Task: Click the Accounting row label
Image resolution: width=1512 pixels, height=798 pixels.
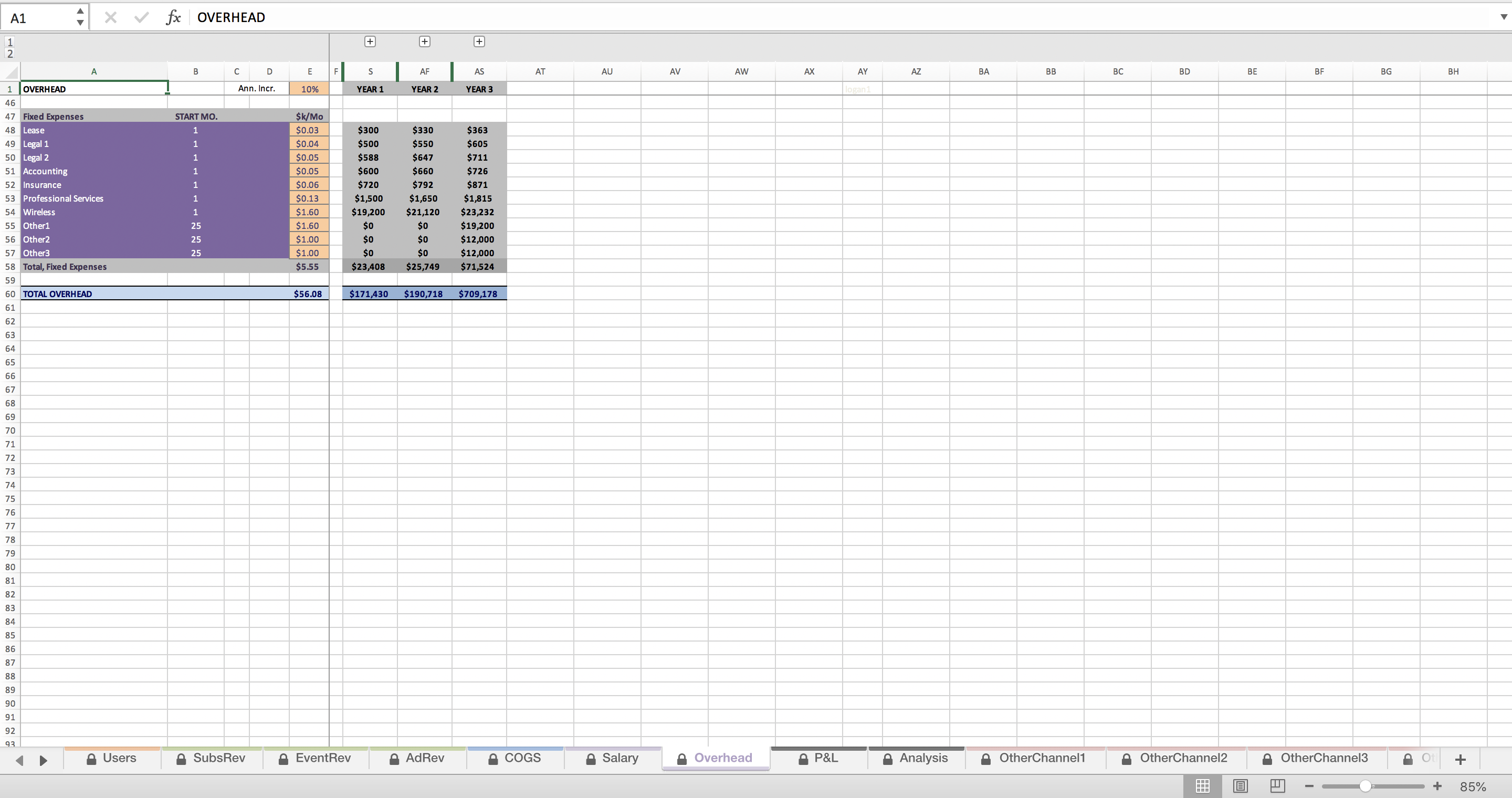Action: [45, 171]
